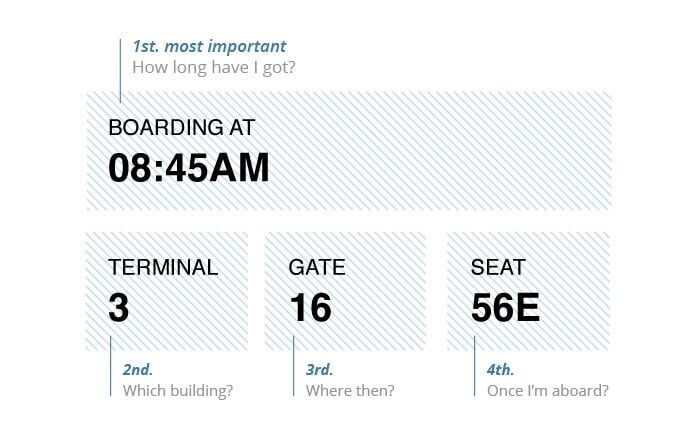This screenshot has height=434, width=700.
Task: Click the '4th.' annotation label
Action: 500,370
